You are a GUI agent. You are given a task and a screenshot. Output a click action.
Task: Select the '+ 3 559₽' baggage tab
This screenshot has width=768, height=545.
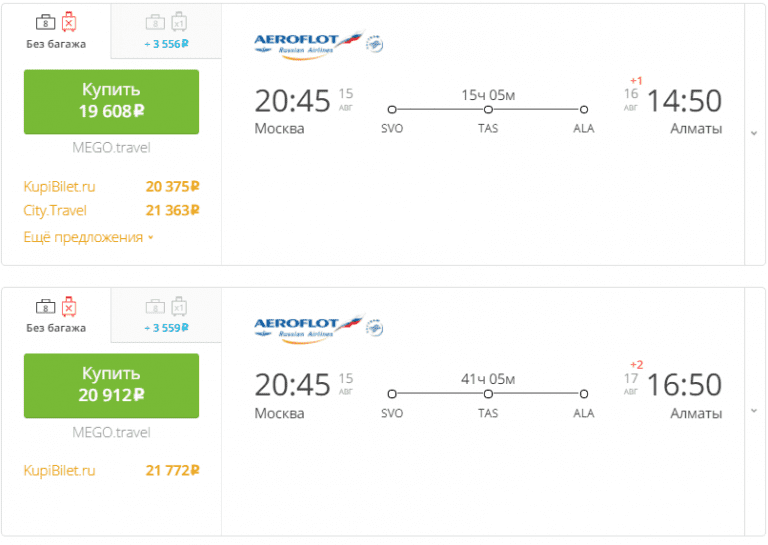pos(166,315)
